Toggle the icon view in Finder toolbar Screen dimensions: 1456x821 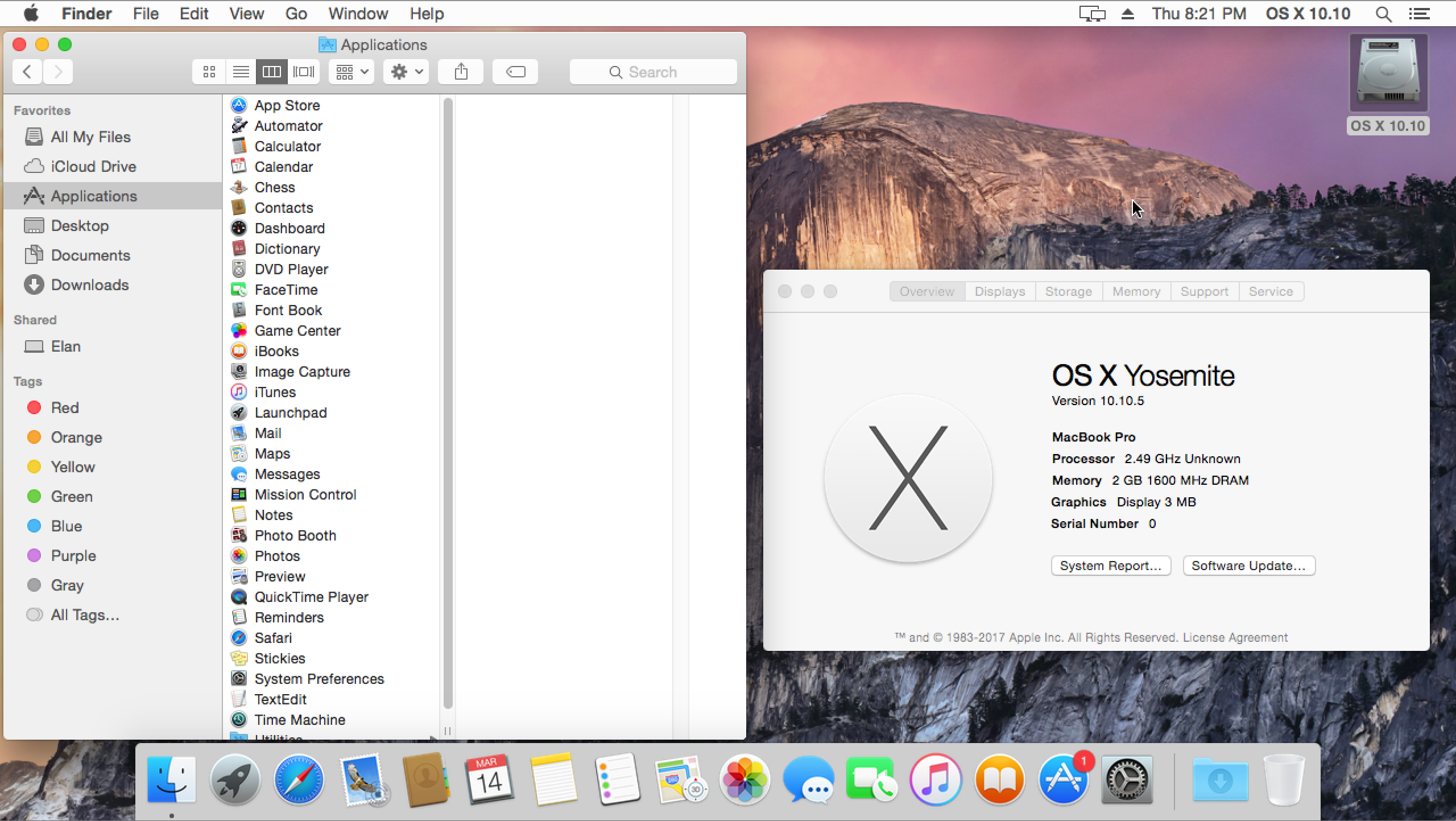(209, 71)
